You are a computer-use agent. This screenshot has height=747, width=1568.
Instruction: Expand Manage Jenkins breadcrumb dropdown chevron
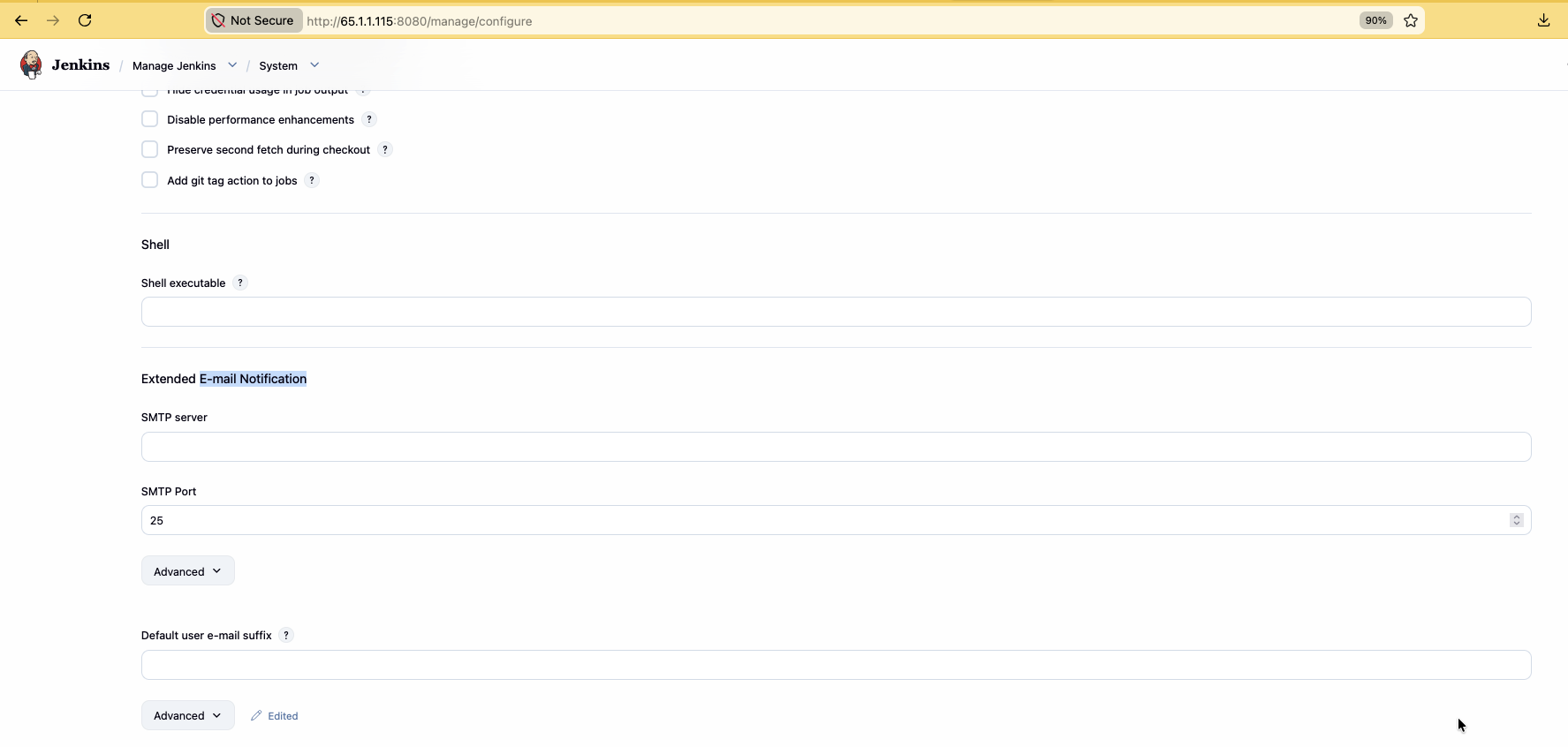232,65
